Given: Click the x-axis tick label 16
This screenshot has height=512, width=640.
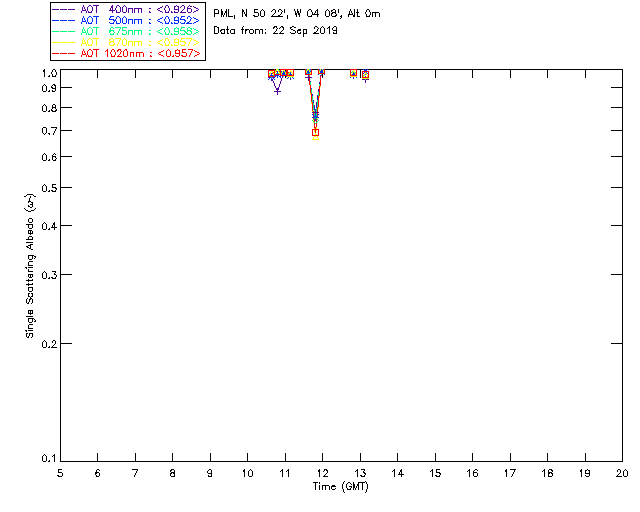Looking at the screenshot, I should [472, 473].
